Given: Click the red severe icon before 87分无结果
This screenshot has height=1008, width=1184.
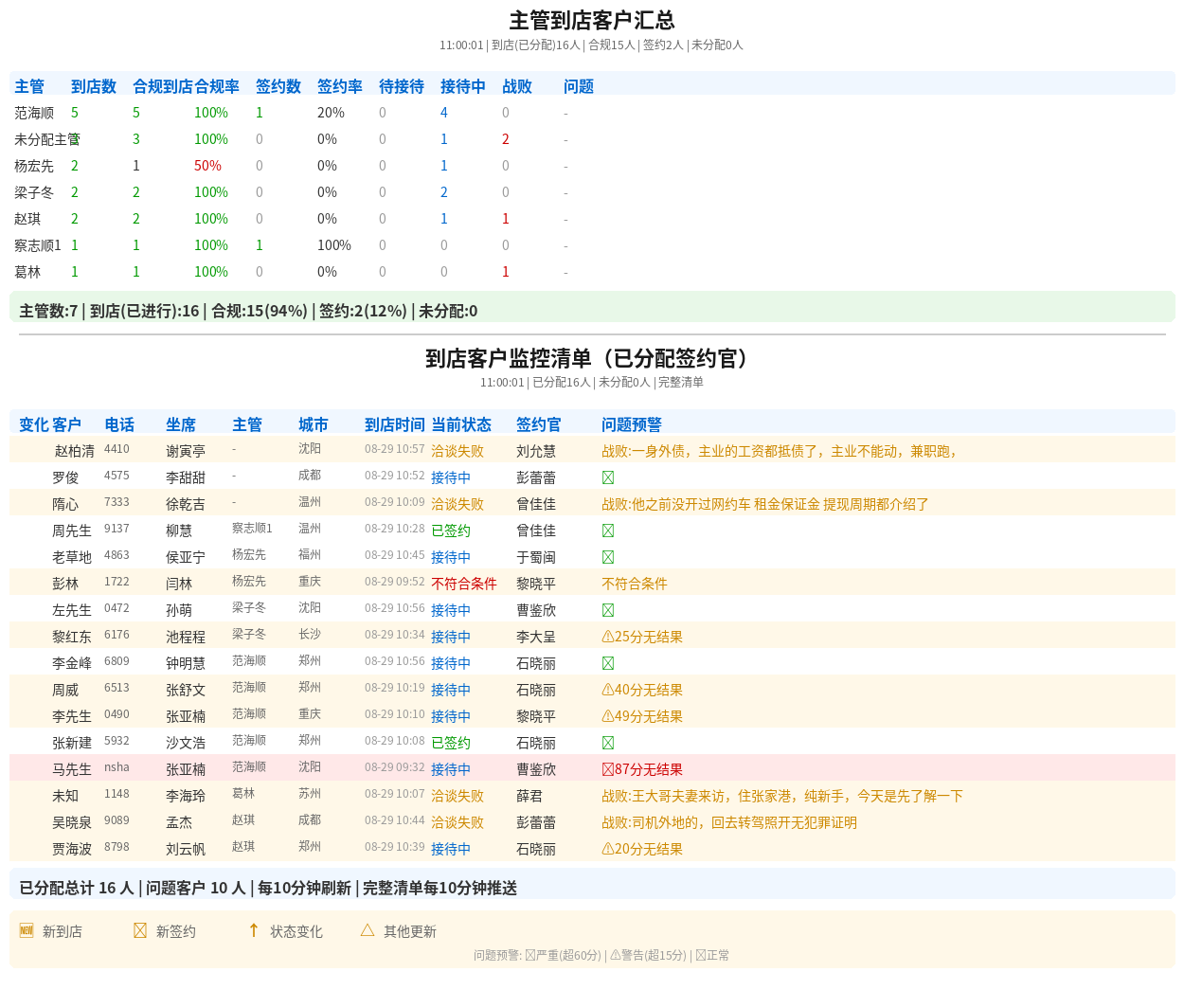Looking at the screenshot, I should [x=608, y=769].
